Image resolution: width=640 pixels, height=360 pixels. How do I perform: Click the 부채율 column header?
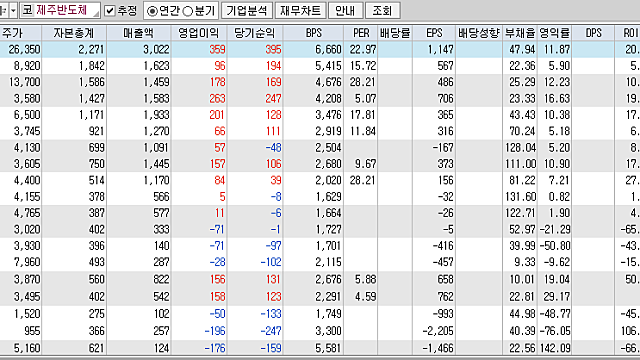(x=520, y=33)
